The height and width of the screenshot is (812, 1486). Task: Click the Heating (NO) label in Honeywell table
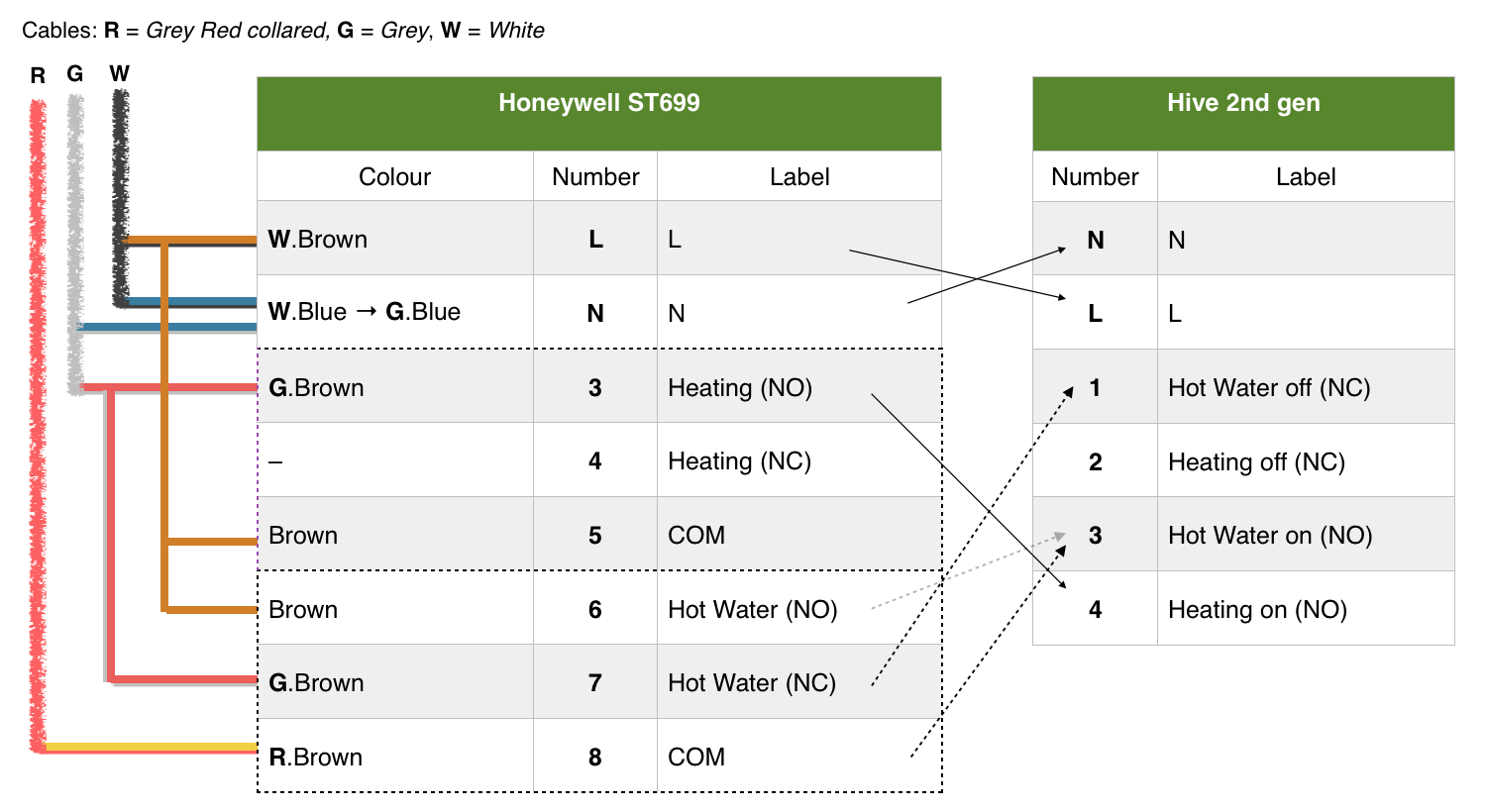[740, 388]
